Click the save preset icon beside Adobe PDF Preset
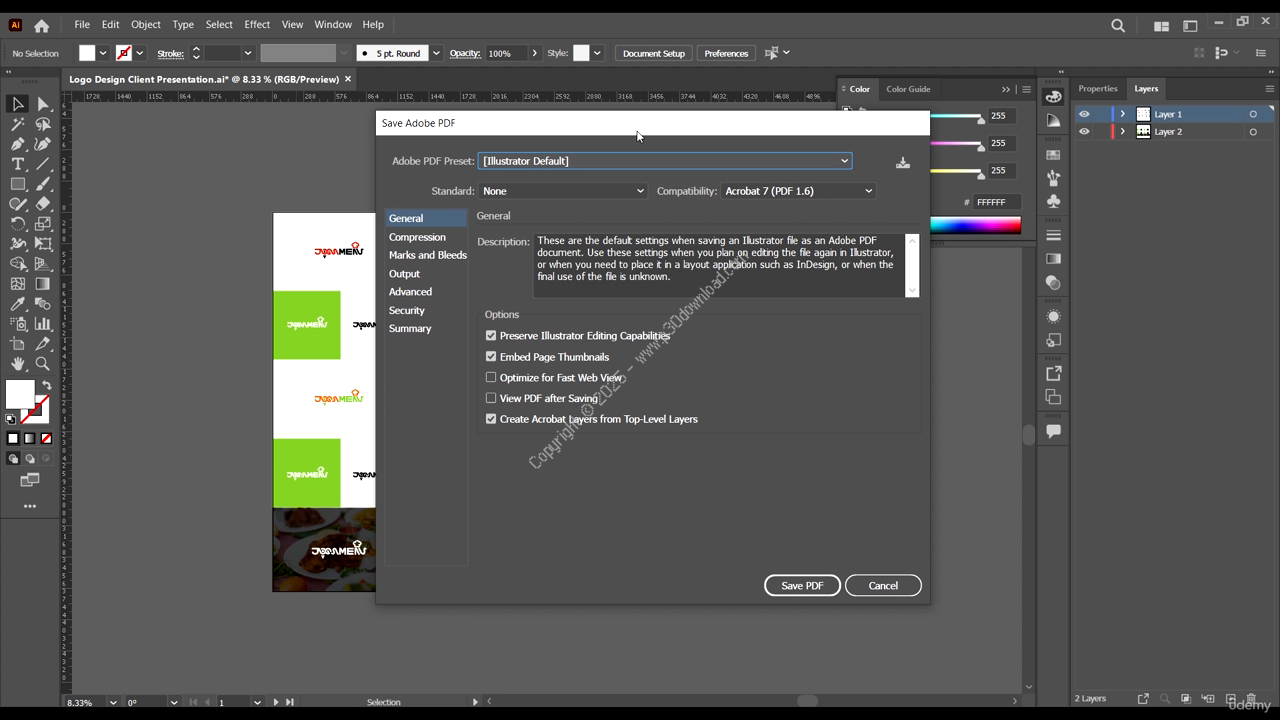This screenshot has width=1280, height=720. [903, 162]
